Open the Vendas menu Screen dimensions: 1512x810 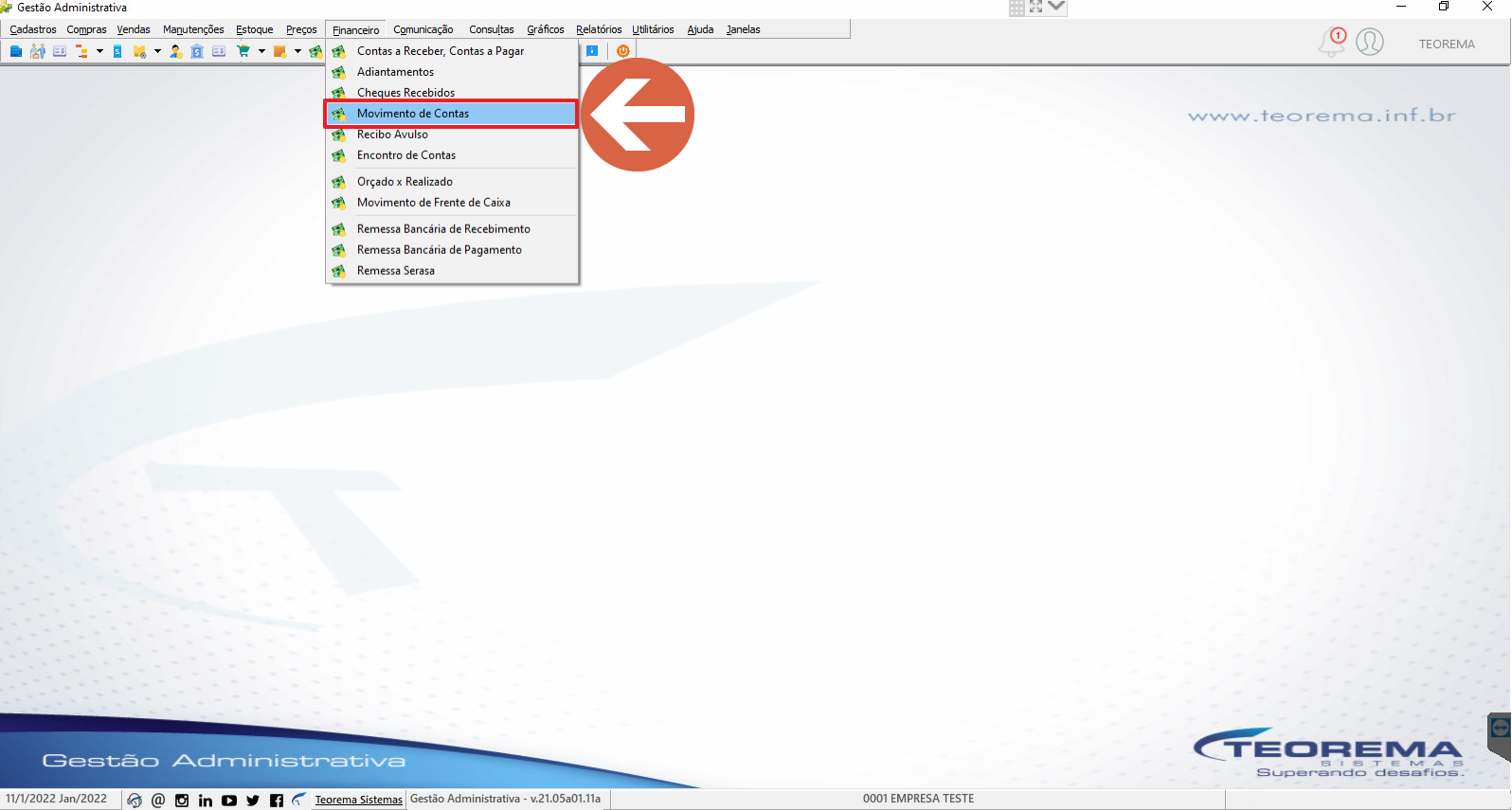pyautogui.click(x=134, y=29)
